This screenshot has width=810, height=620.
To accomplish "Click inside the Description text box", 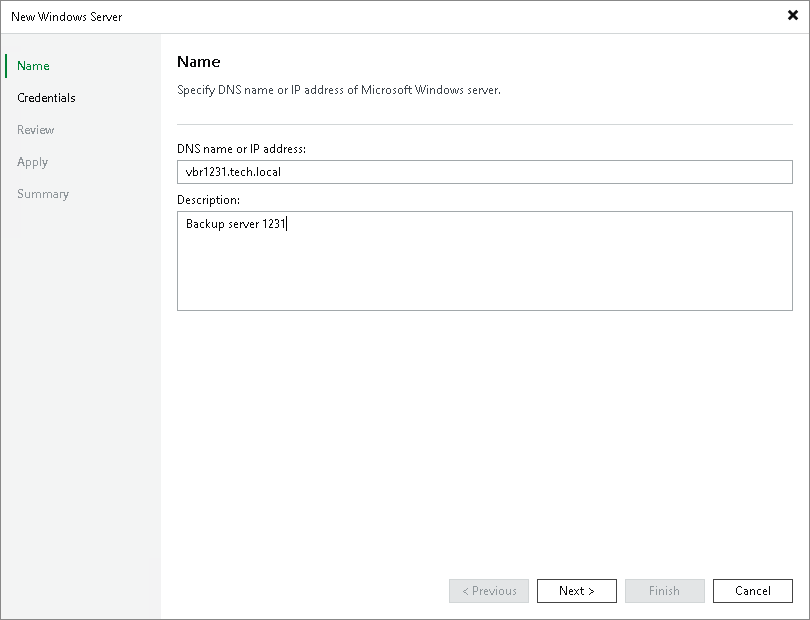I will [485, 261].
